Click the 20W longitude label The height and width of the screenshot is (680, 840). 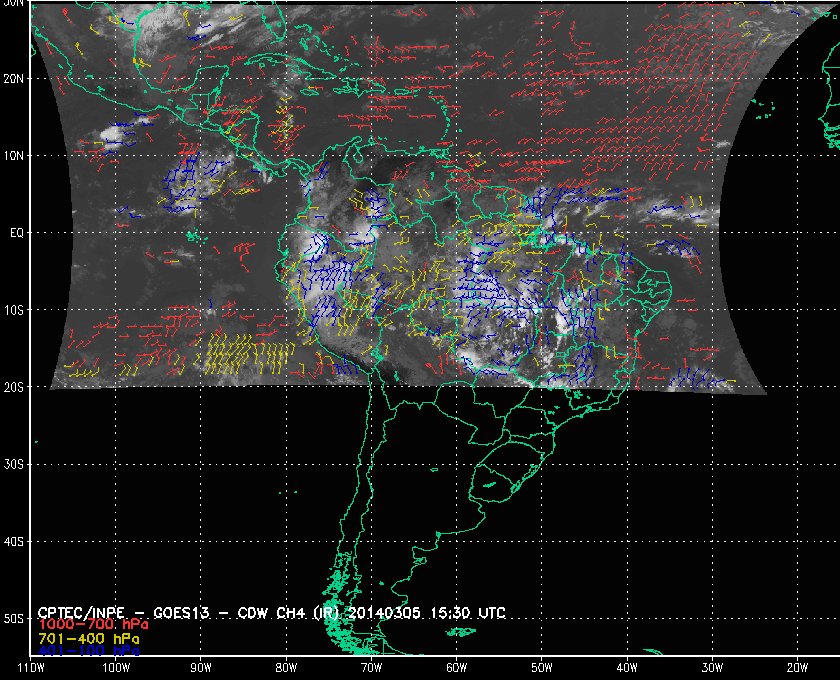pyautogui.click(x=797, y=668)
